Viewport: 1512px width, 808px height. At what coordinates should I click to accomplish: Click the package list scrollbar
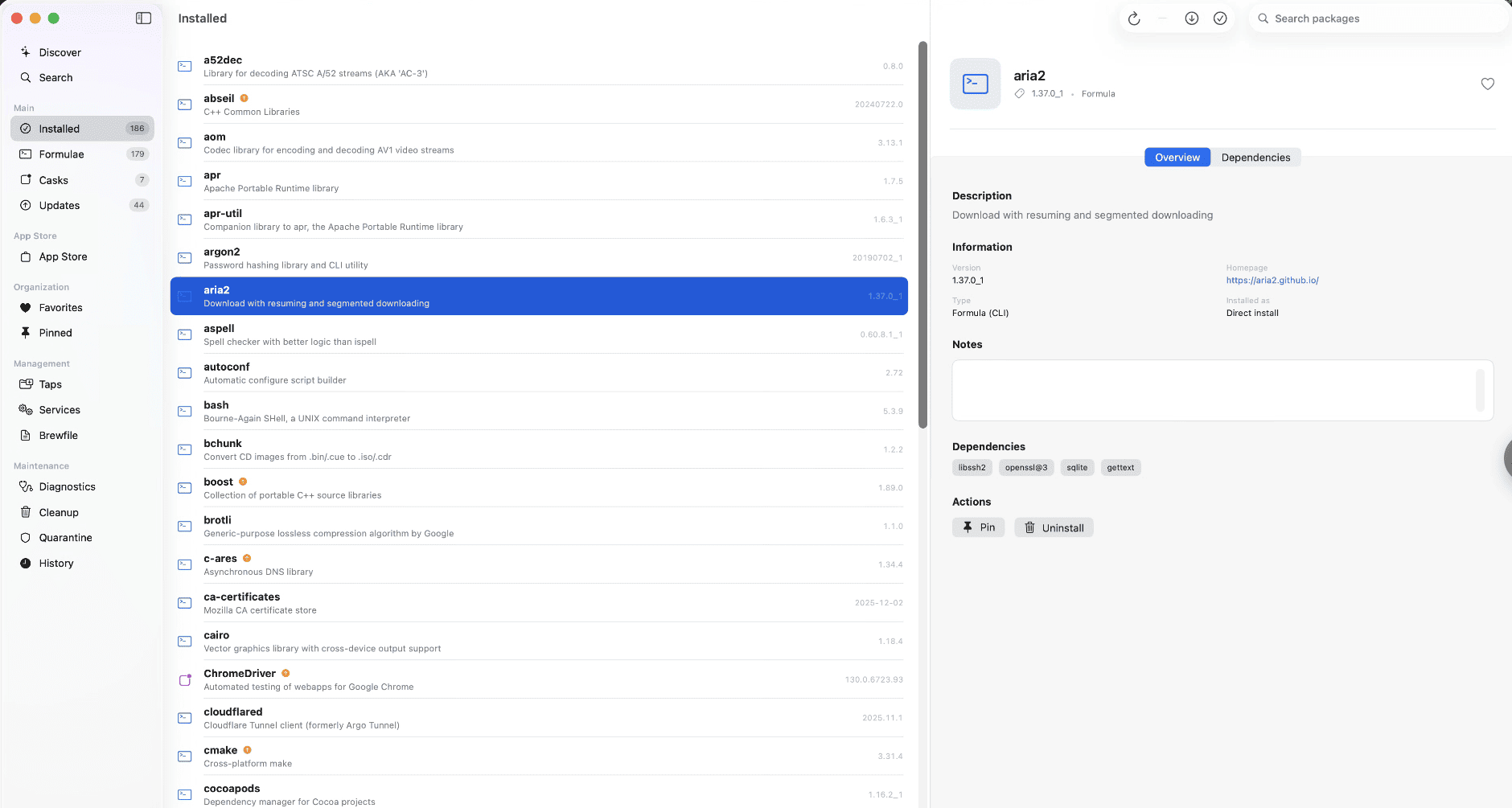point(922,233)
